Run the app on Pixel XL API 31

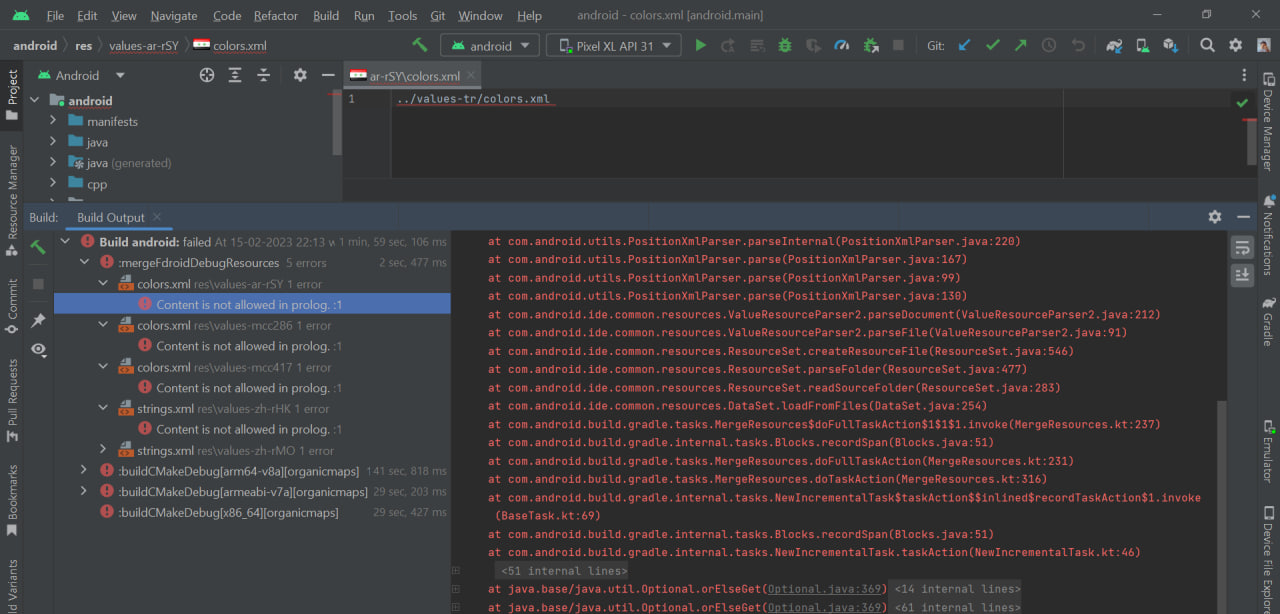pyautogui.click(x=699, y=45)
